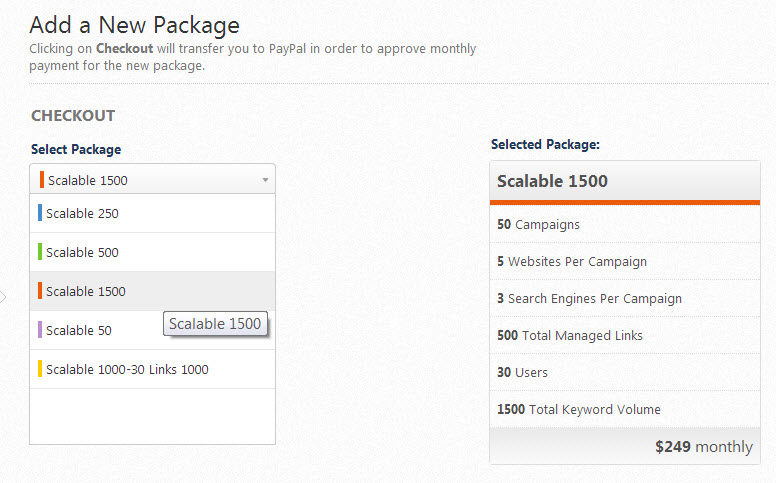776x483 pixels.
Task: Pick the Scalable 50 package option
Action: coord(78,330)
